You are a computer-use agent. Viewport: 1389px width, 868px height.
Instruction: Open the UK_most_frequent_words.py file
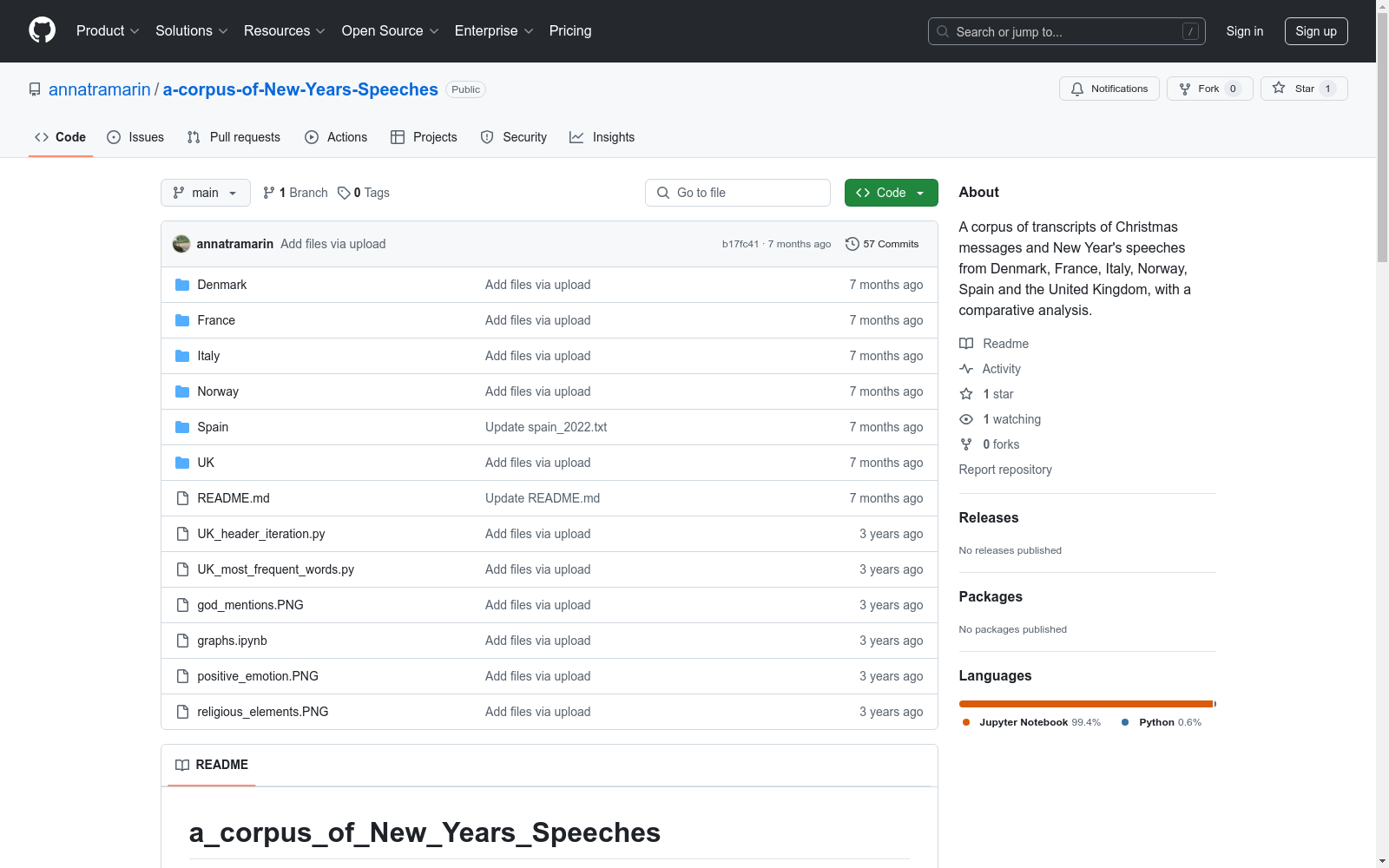pos(276,569)
